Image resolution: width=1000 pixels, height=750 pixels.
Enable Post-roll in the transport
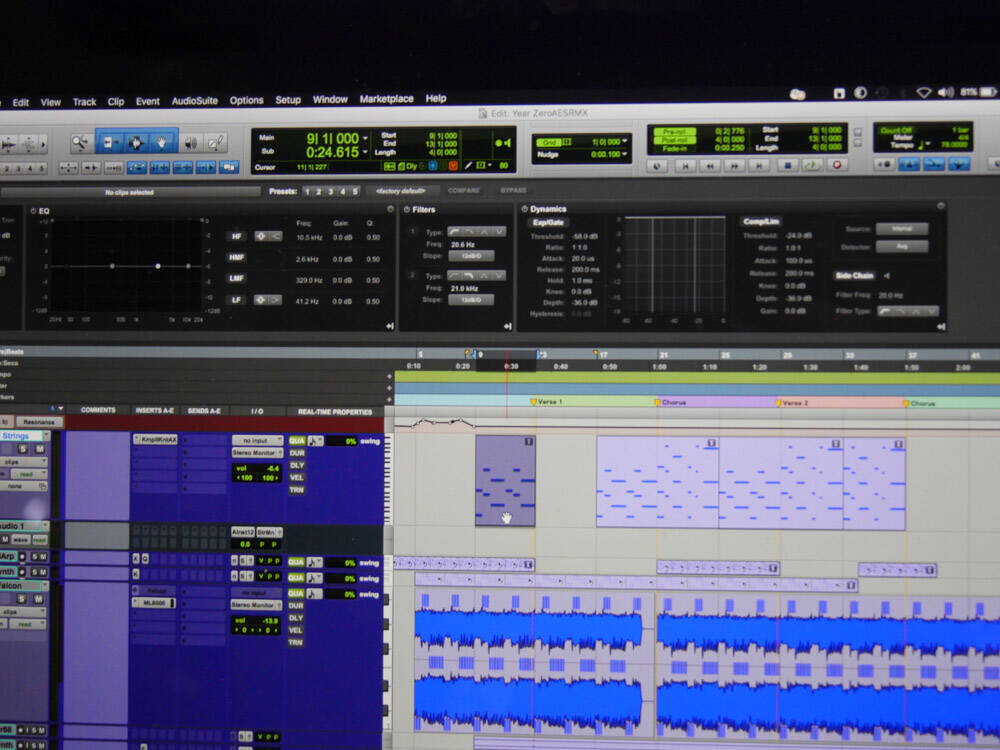coord(675,140)
